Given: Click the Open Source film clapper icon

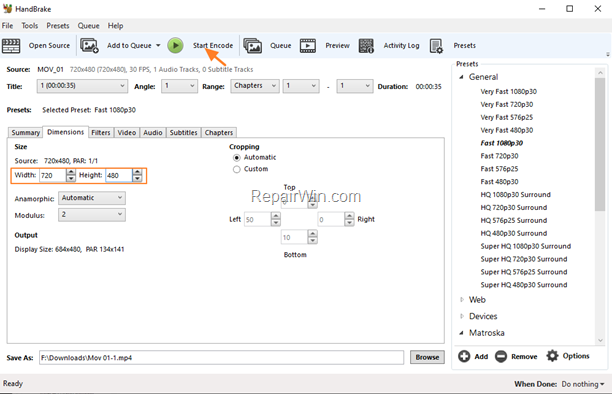Looking at the screenshot, I should tap(11, 46).
